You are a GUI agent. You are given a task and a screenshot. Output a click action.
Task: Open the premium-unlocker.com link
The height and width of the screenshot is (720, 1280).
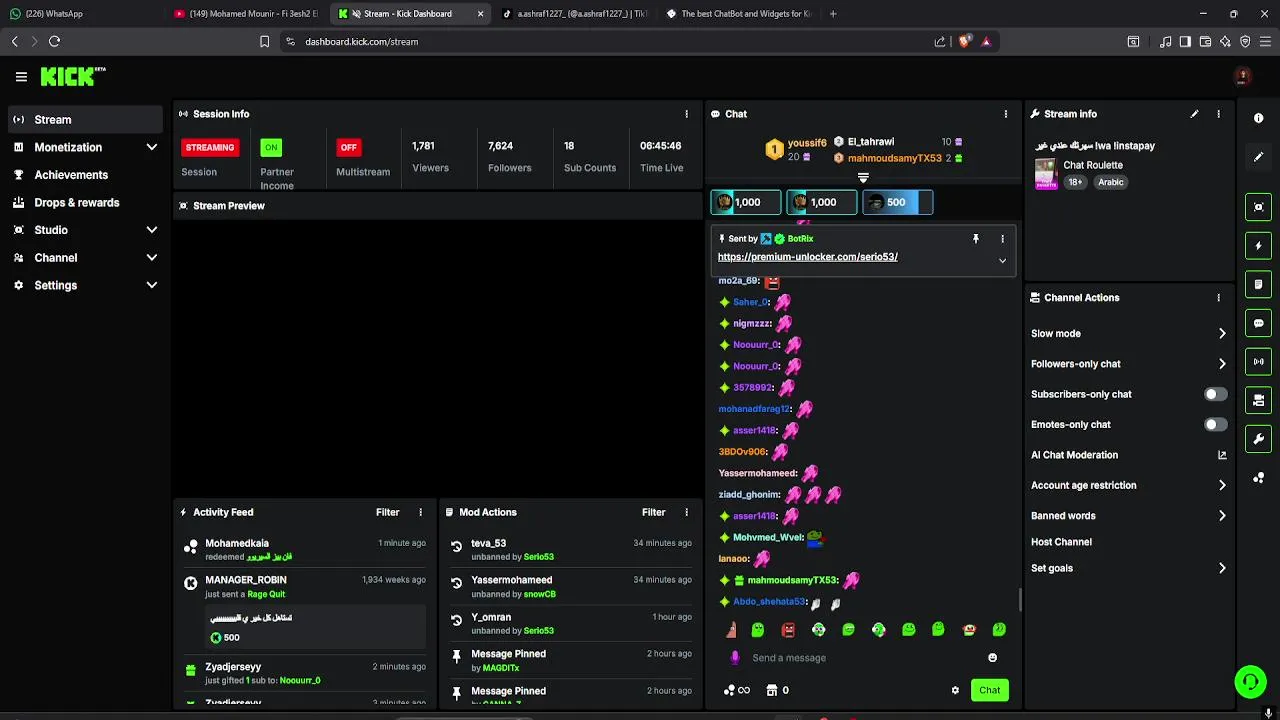(x=807, y=257)
